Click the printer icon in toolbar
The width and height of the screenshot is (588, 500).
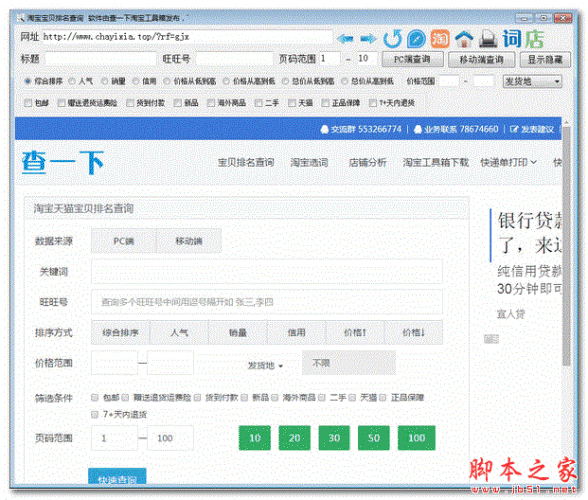488,38
